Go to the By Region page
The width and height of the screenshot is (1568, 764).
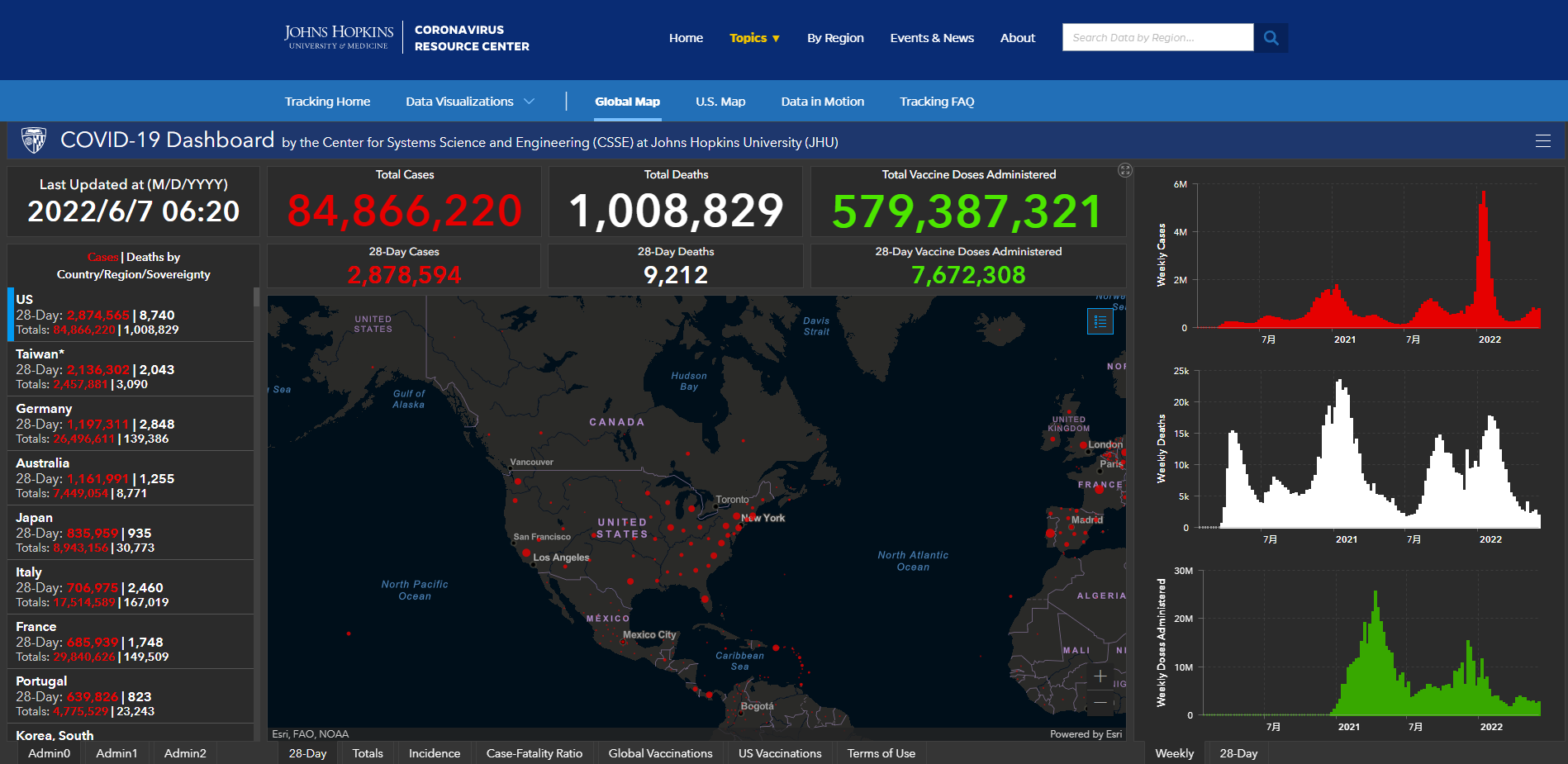(834, 38)
